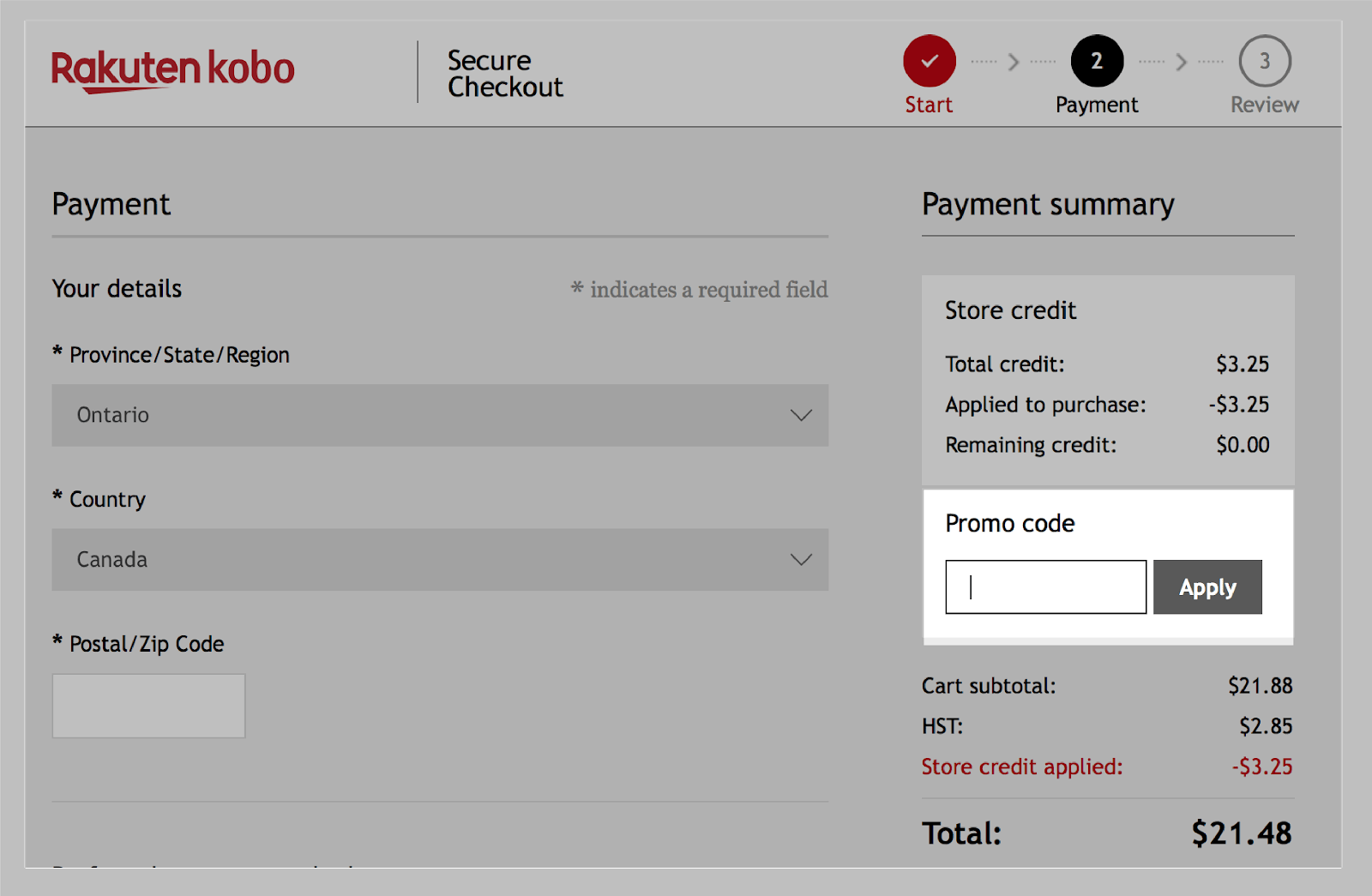Click inside the promo code input field
This screenshot has width=1372, height=896.
click(1044, 586)
